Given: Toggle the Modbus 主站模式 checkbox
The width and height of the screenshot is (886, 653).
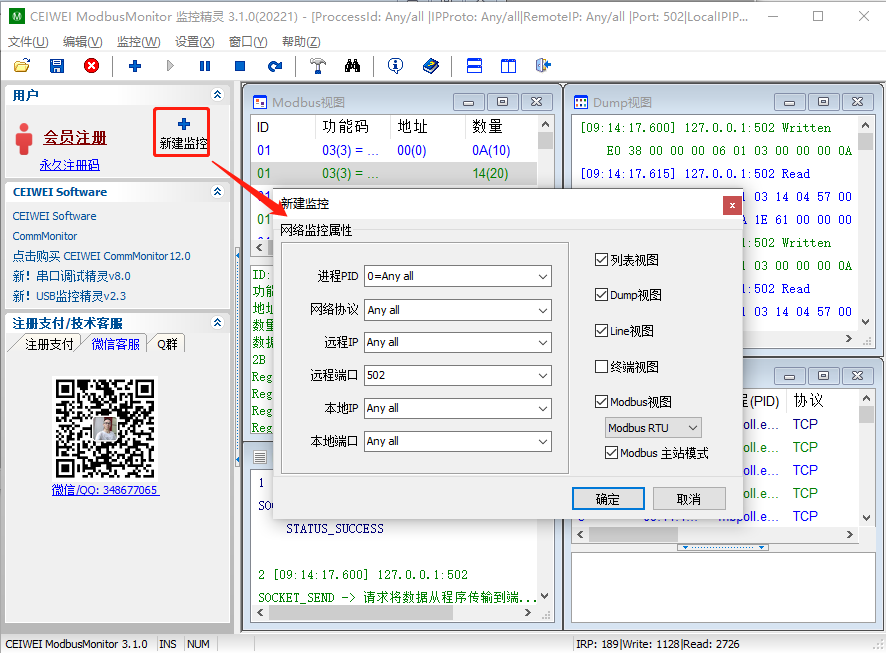Looking at the screenshot, I should 611,452.
